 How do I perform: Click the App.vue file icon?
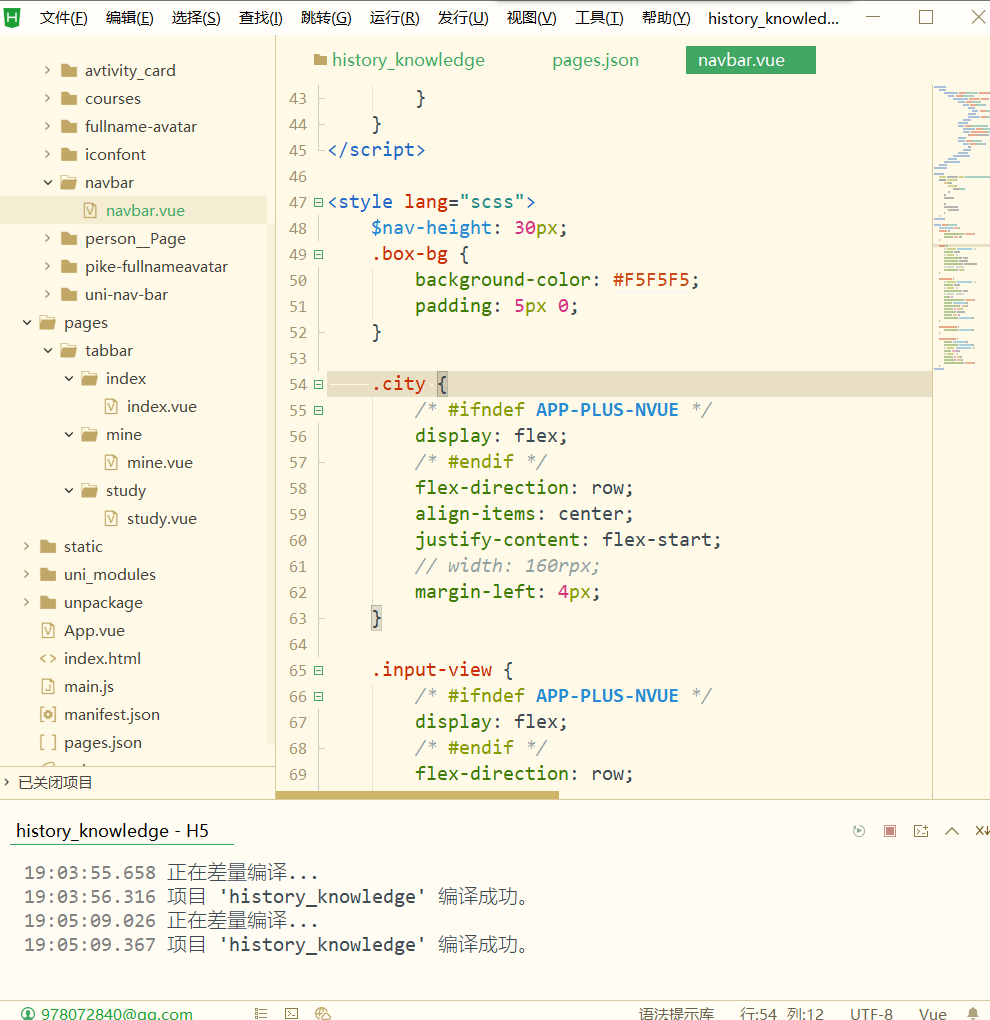click(x=48, y=630)
